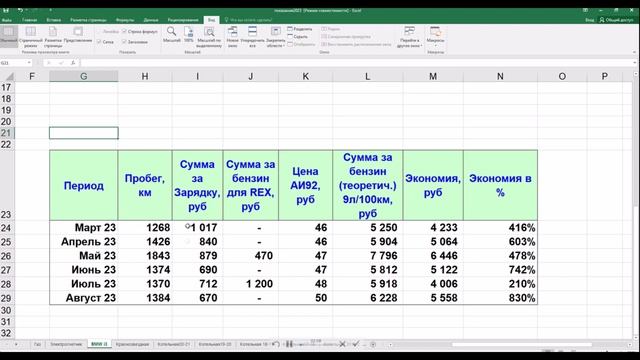Open the Формулы ribbon tab
Viewport: 640px width, 360px height.
125,20
